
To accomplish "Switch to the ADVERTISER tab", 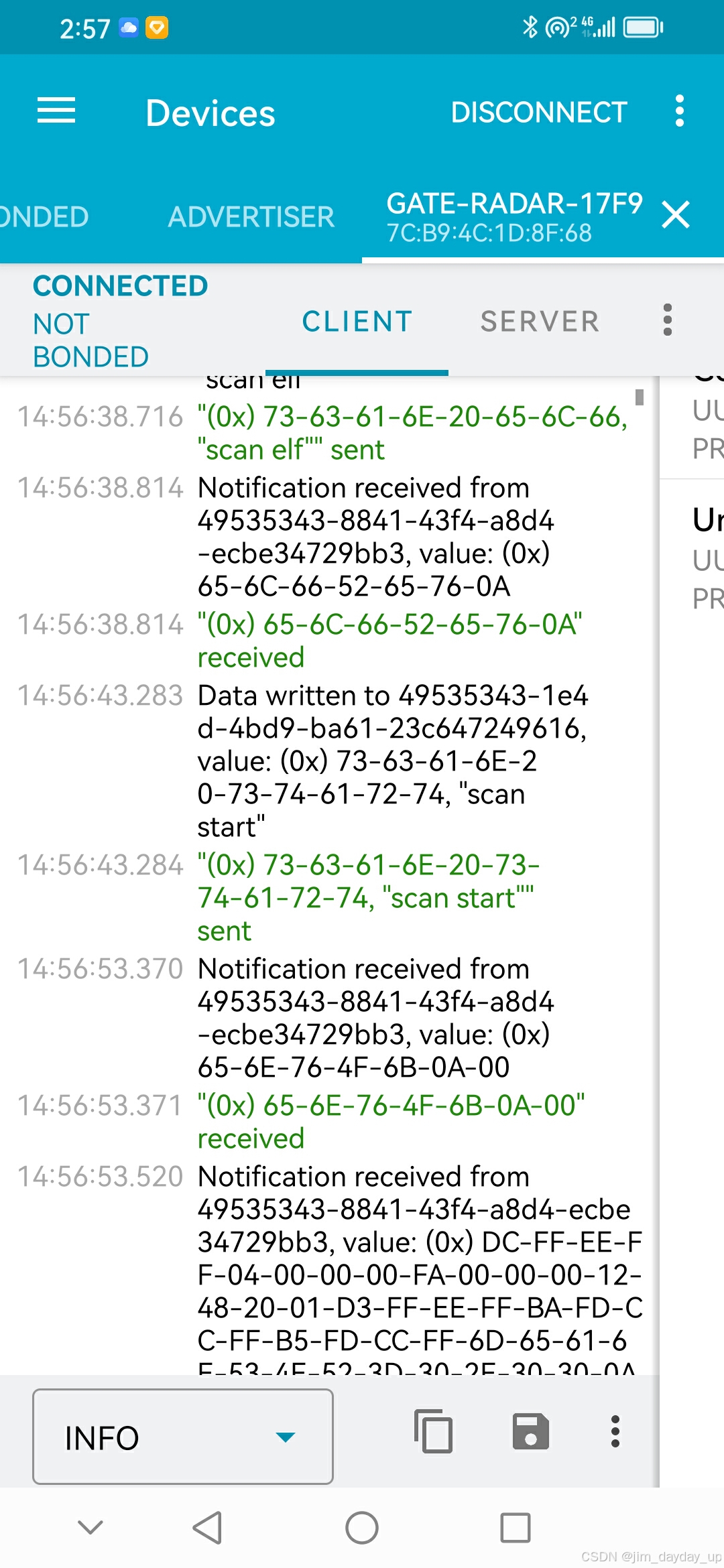I will point(251,216).
